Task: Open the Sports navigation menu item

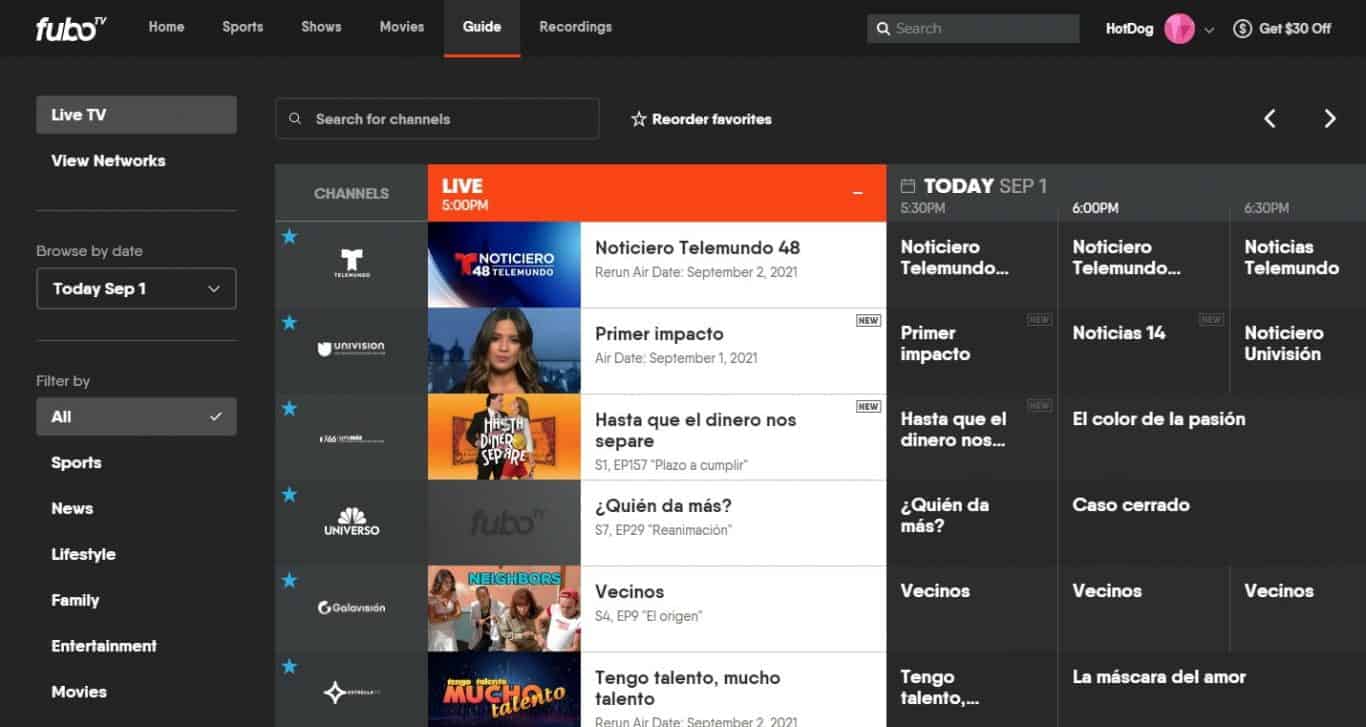Action: (242, 27)
